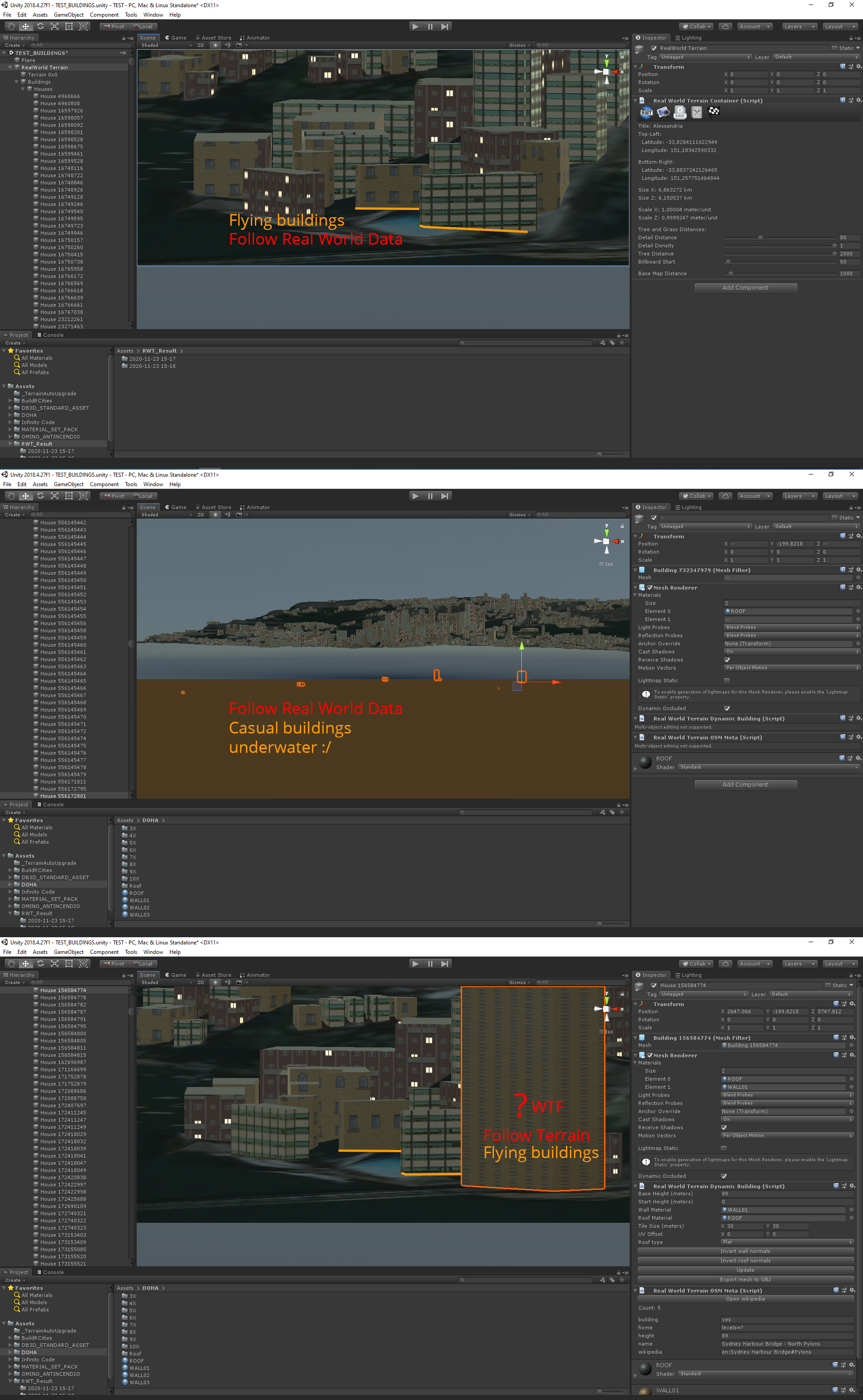The height and width of the screenshot is (1400, 863).
Task: Enable Static checkbox for RealWorld Terrain object
Action: click(x=835, y=49)
